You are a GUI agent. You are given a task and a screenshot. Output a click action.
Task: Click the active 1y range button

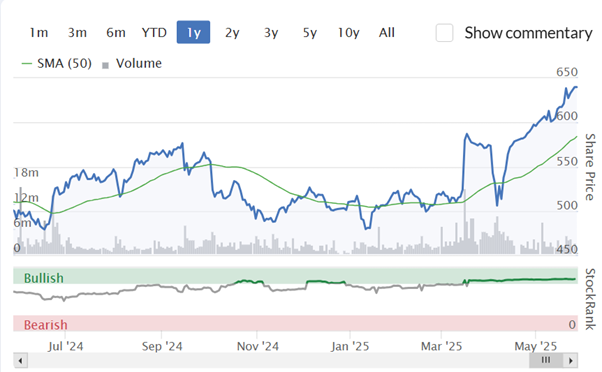click(x=194, y=33)
